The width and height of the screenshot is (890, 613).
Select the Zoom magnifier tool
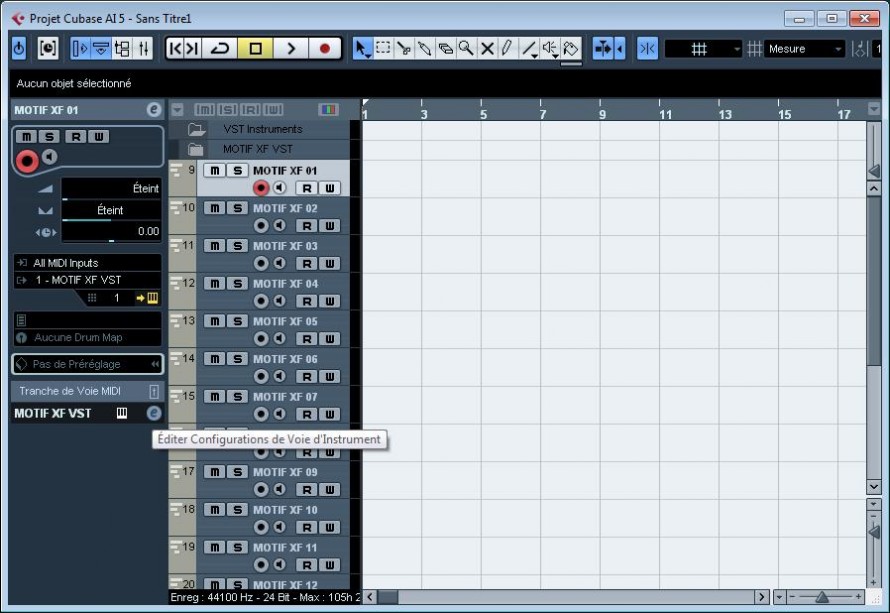coord(466,48)
